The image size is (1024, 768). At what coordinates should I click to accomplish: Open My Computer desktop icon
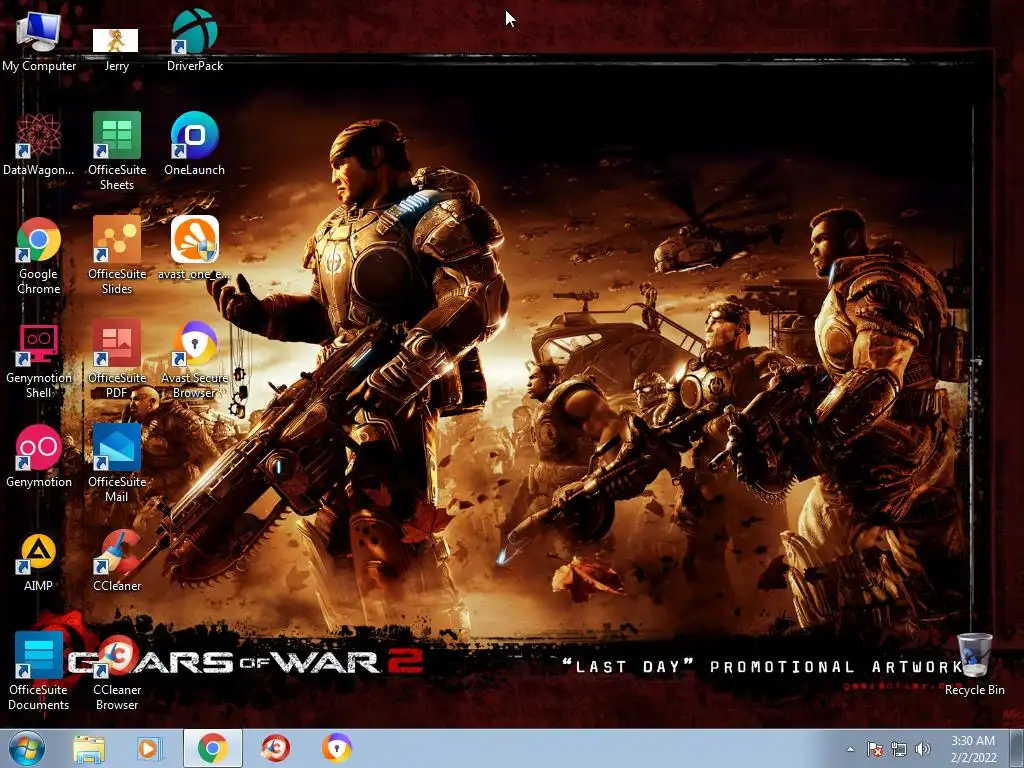tap(39, 41)
